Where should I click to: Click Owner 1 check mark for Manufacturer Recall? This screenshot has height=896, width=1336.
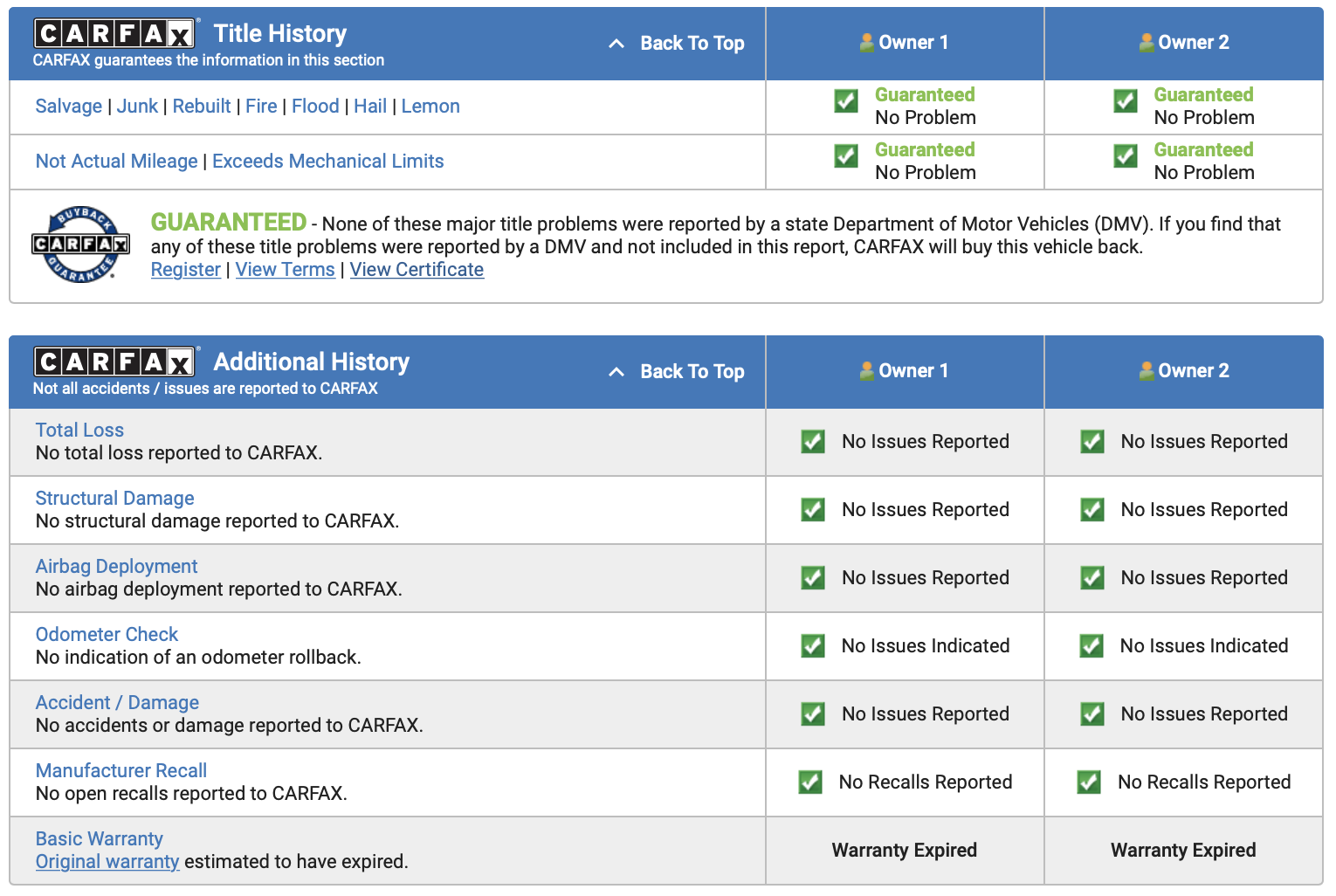point(810,782)
